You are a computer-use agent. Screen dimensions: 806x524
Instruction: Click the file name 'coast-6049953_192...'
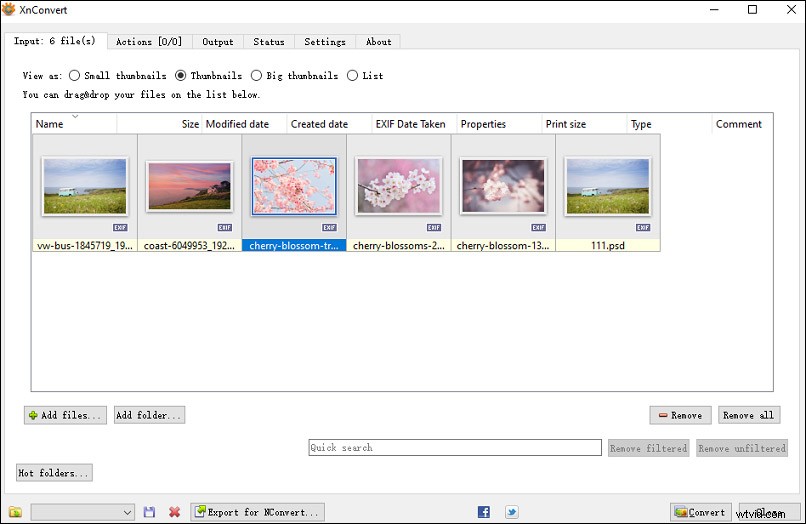click(x=189, y=246)
